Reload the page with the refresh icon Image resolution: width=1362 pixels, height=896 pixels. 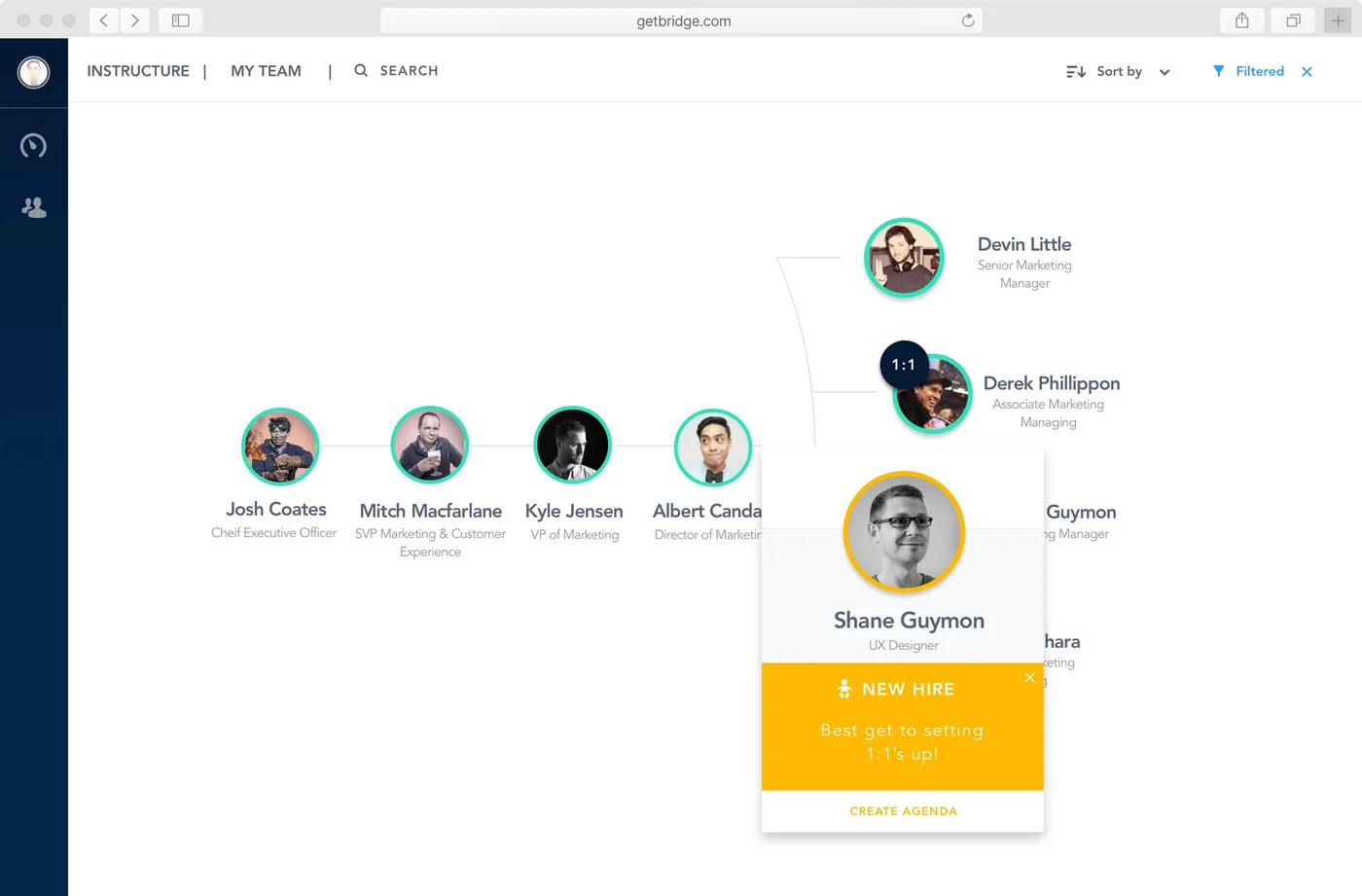point(968,20)
